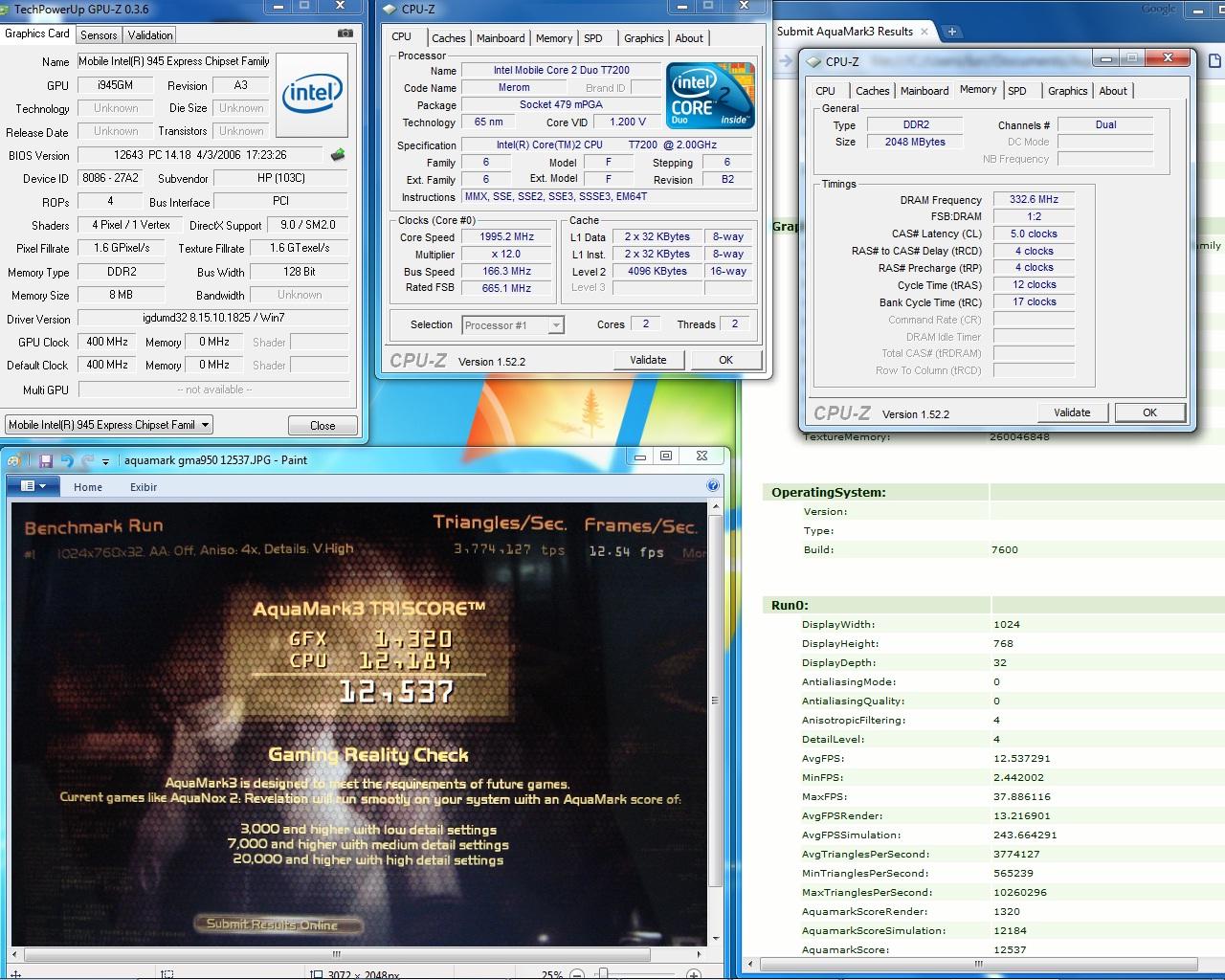
Task: Click the memory Size value 2048 MBytes
Action: click(915, 142)
